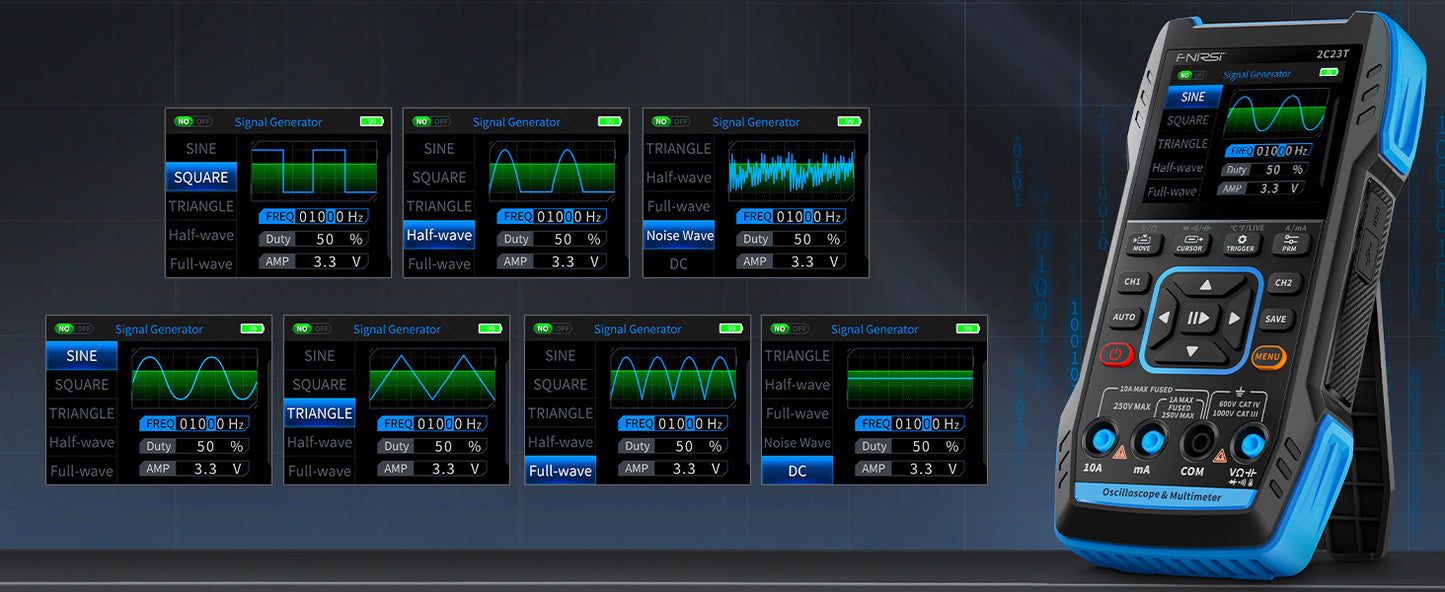
Task: Toggle the NO/OFF switch in the Noise Wave screen
Action: coord(670,122)
